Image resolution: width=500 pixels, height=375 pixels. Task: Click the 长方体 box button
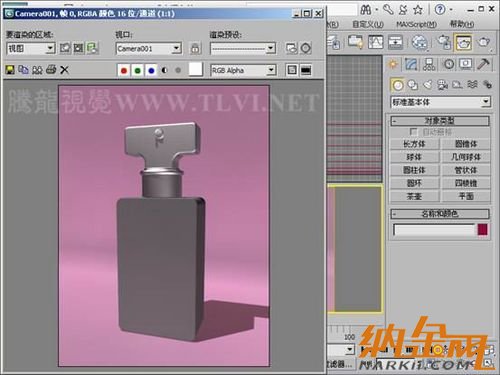click(x=415, y=144)
